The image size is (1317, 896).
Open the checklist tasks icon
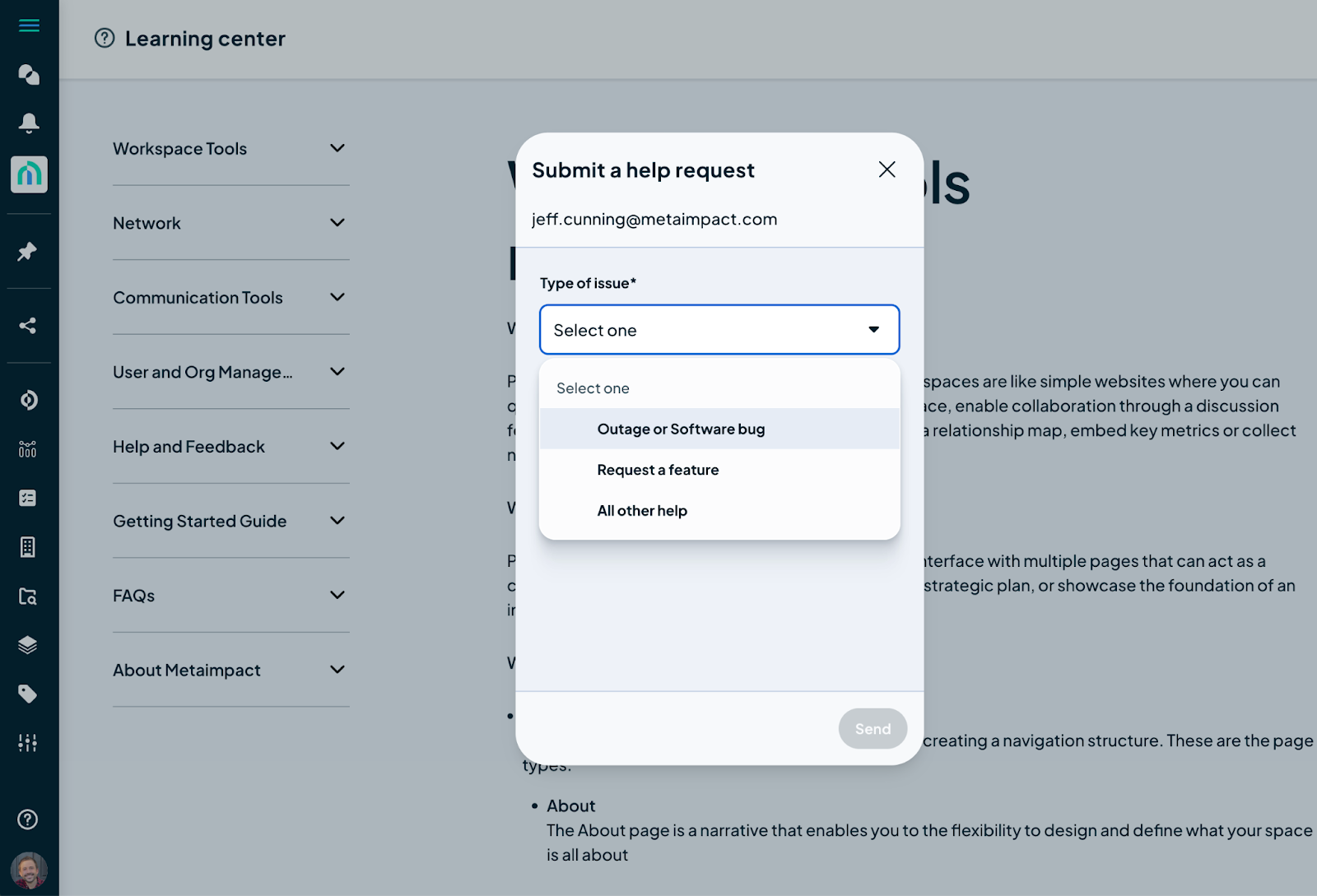[28, 498]
